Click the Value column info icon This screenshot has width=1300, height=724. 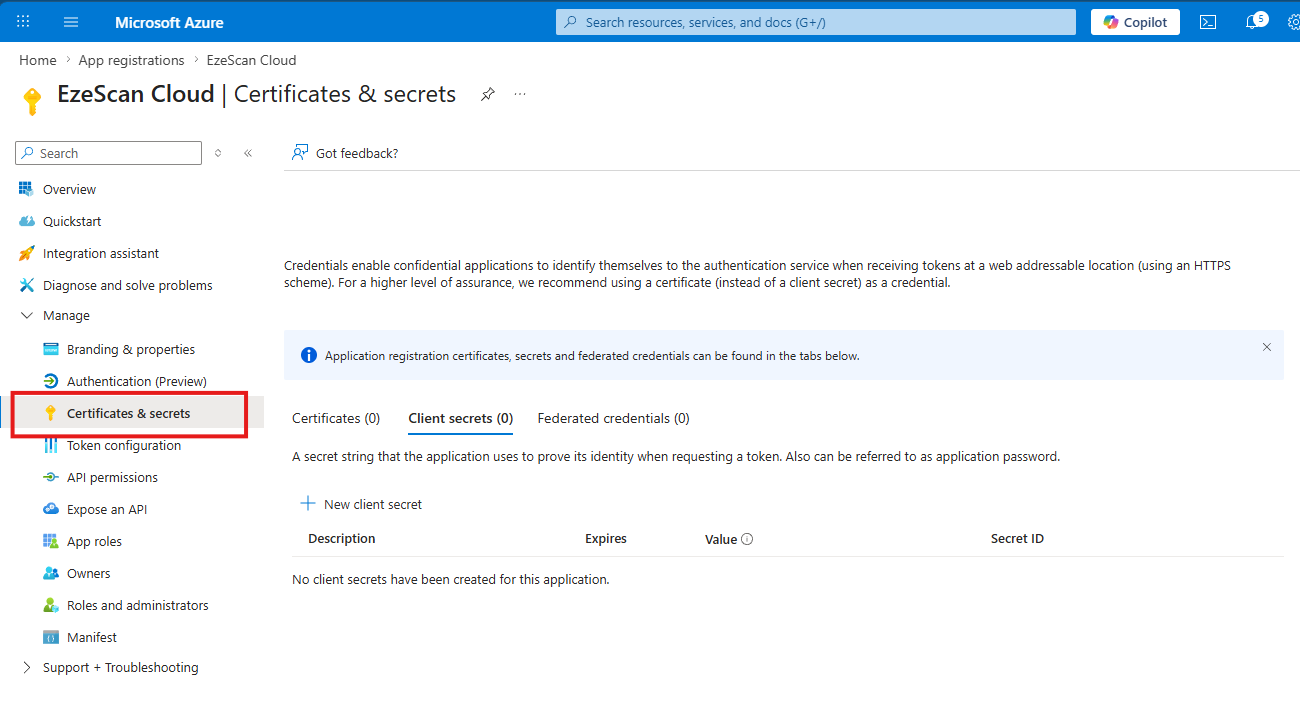point(747,539)
